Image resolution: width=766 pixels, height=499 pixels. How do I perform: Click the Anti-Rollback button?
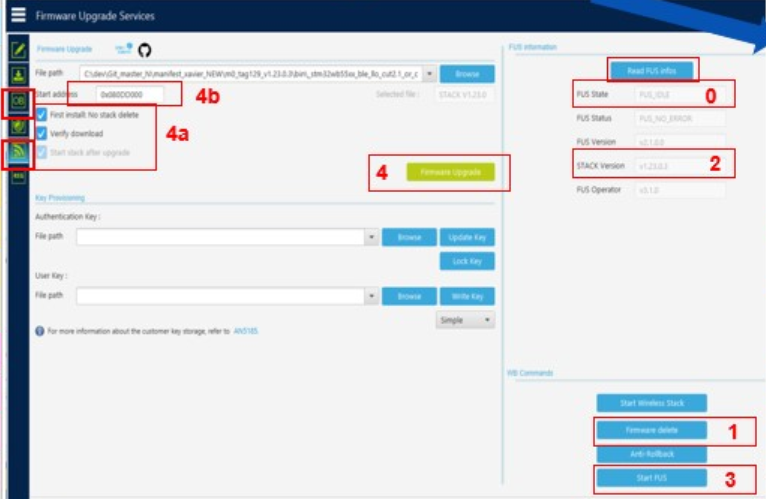tap(652, 454)
